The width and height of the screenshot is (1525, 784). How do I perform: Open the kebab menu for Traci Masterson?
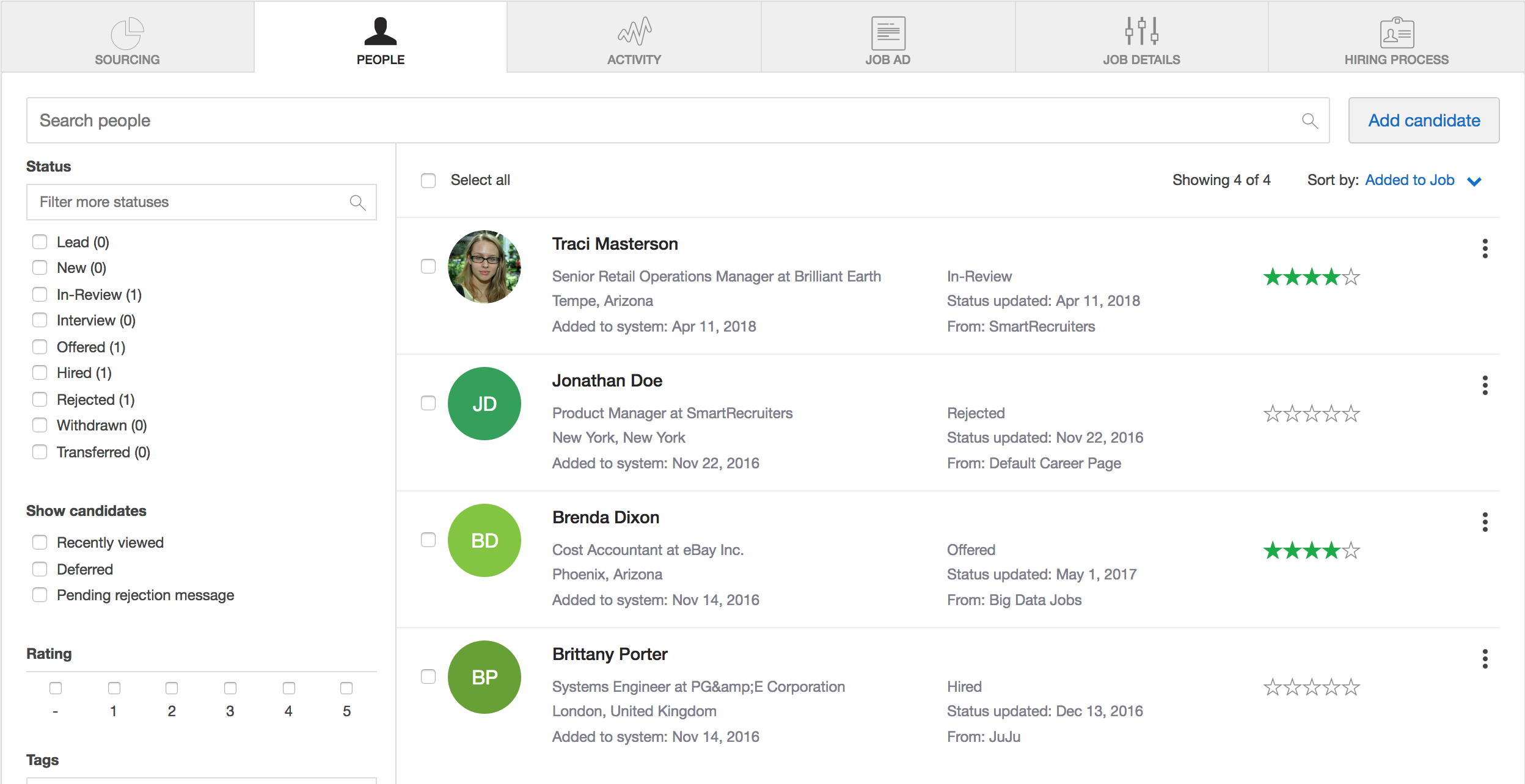(x=1485, y=249)
